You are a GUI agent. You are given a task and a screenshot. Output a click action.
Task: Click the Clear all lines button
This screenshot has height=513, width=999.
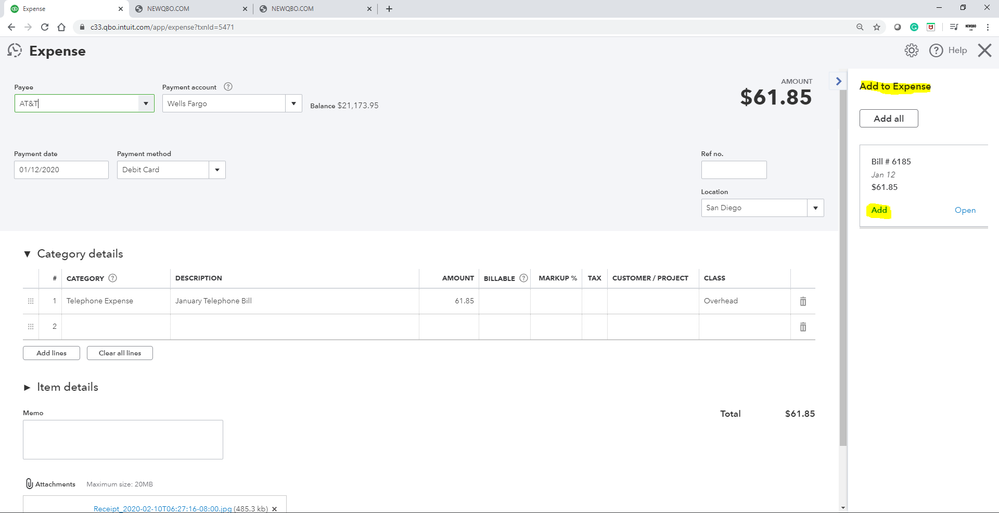120,353
